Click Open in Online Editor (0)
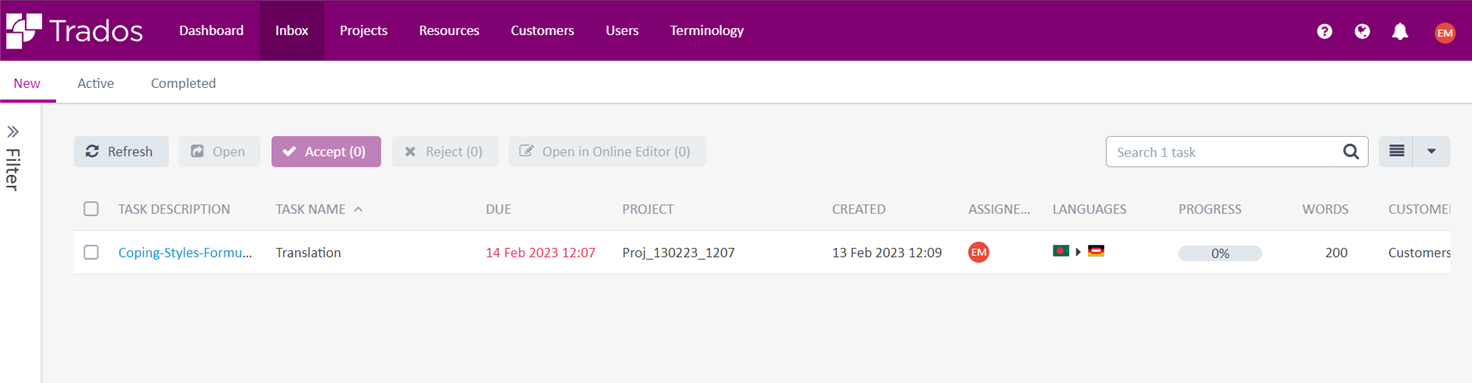 [x=607, y=152]
